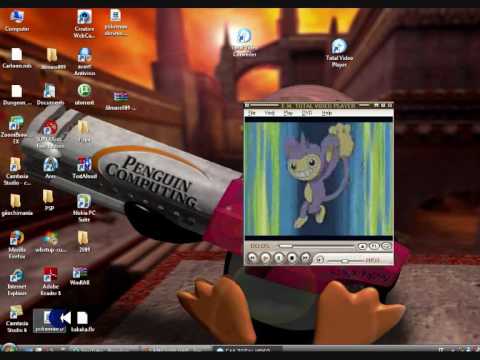Image resolution: width=480 pixels, height=360 pixels.
Task: Open the DVD menu in Total Video Player
Action: (307, 113)
